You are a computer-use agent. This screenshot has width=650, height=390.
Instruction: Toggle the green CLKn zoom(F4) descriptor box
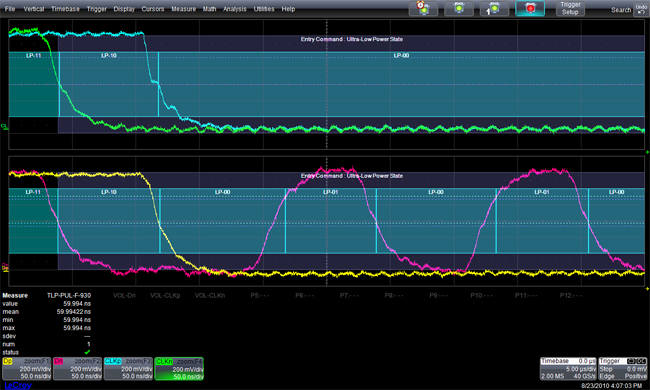pos(179,368)
